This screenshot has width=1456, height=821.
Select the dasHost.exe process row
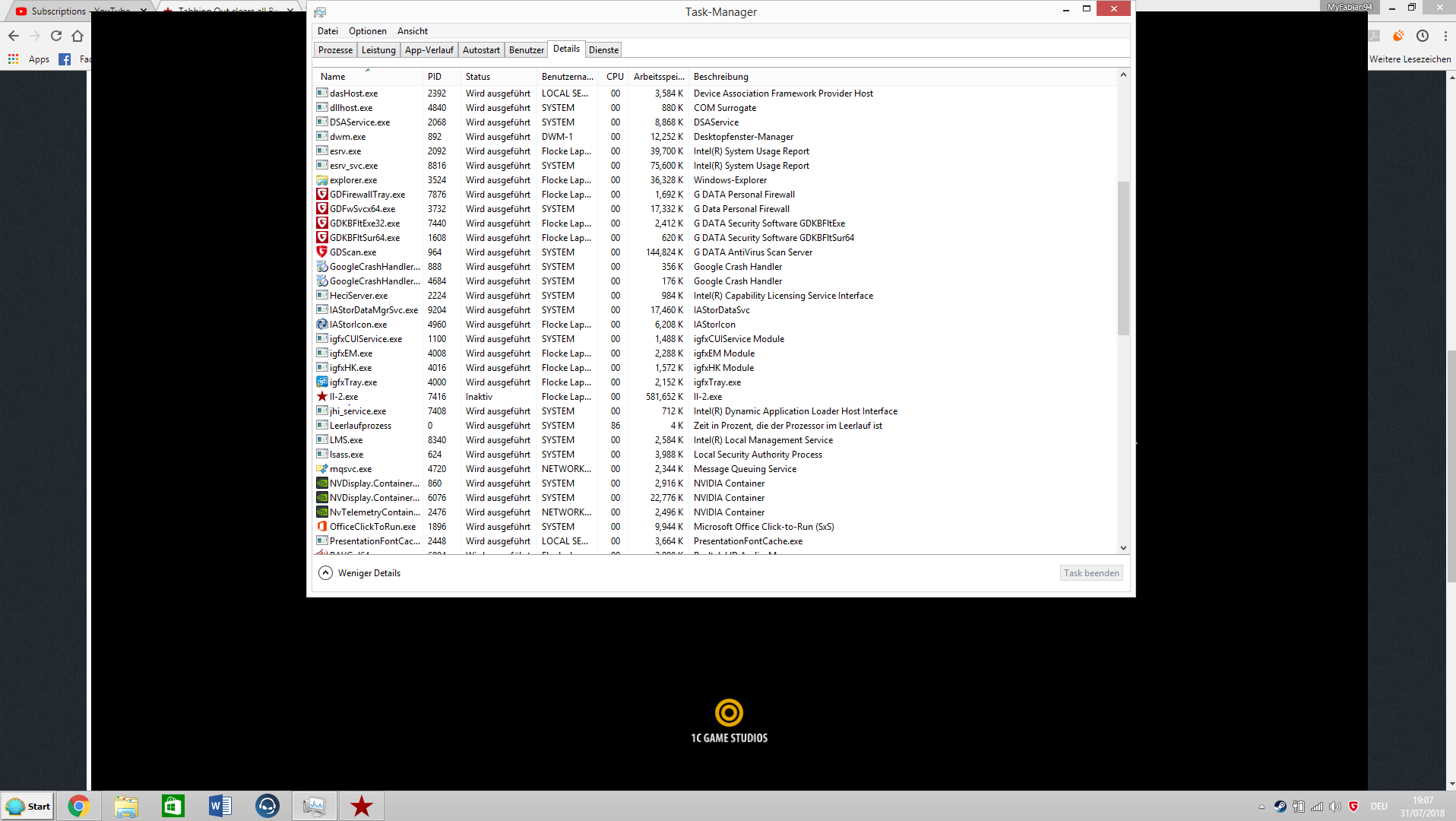[x=715, y=94]
